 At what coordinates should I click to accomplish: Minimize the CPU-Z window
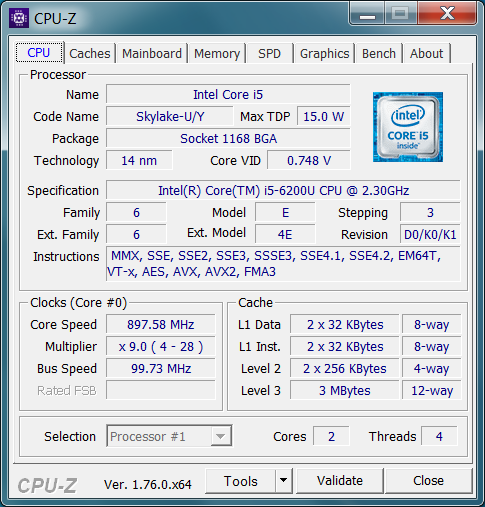[367, 13]
